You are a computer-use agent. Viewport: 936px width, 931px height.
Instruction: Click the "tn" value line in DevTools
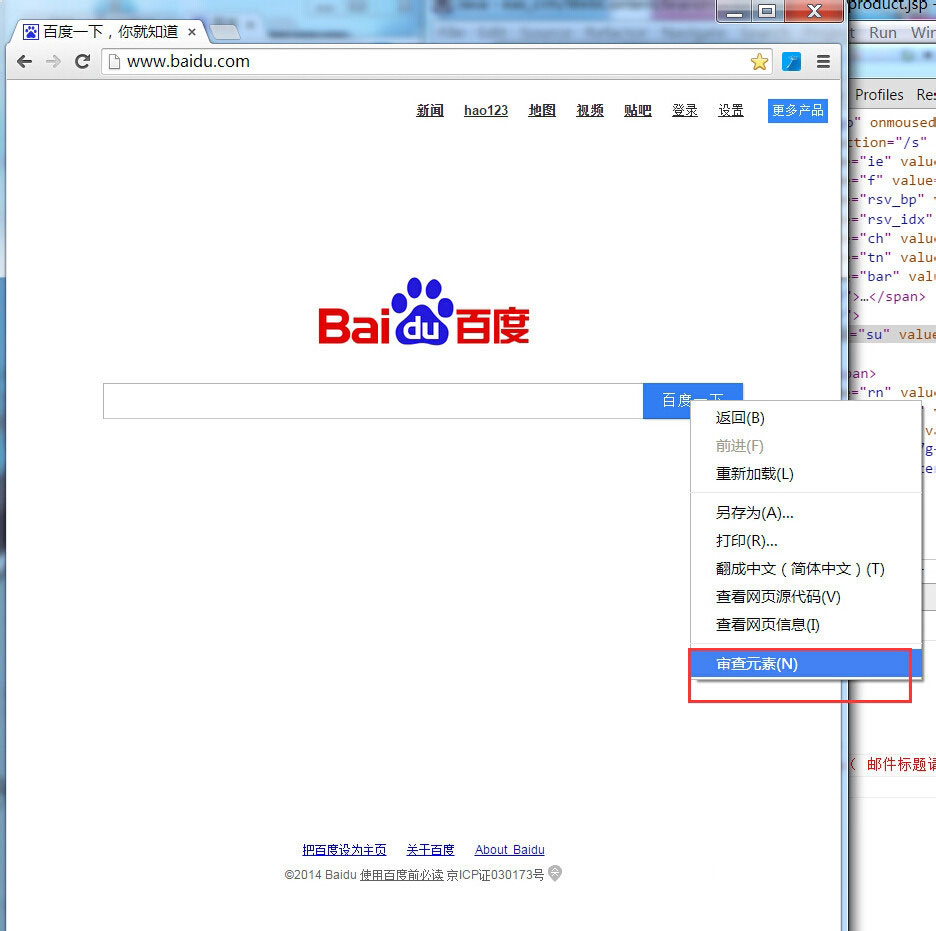coord(893,258)
